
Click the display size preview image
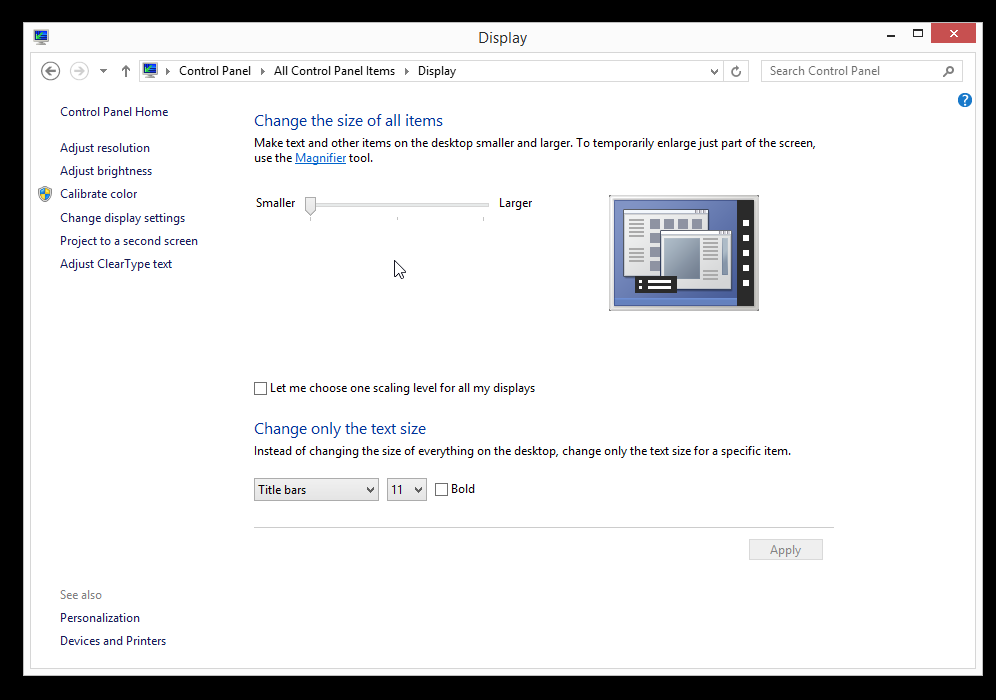pos(683,253)
